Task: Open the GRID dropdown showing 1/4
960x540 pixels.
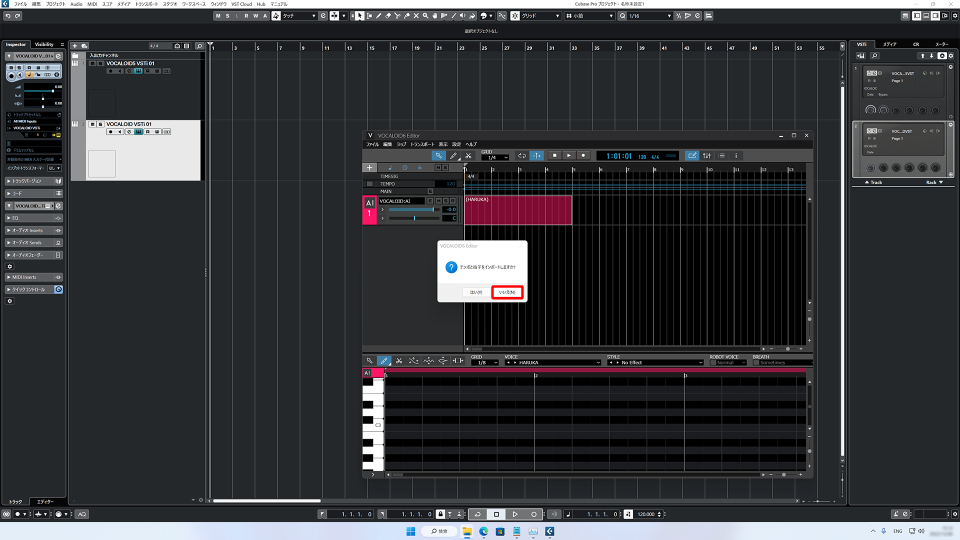Action: [x=493, y=157]
